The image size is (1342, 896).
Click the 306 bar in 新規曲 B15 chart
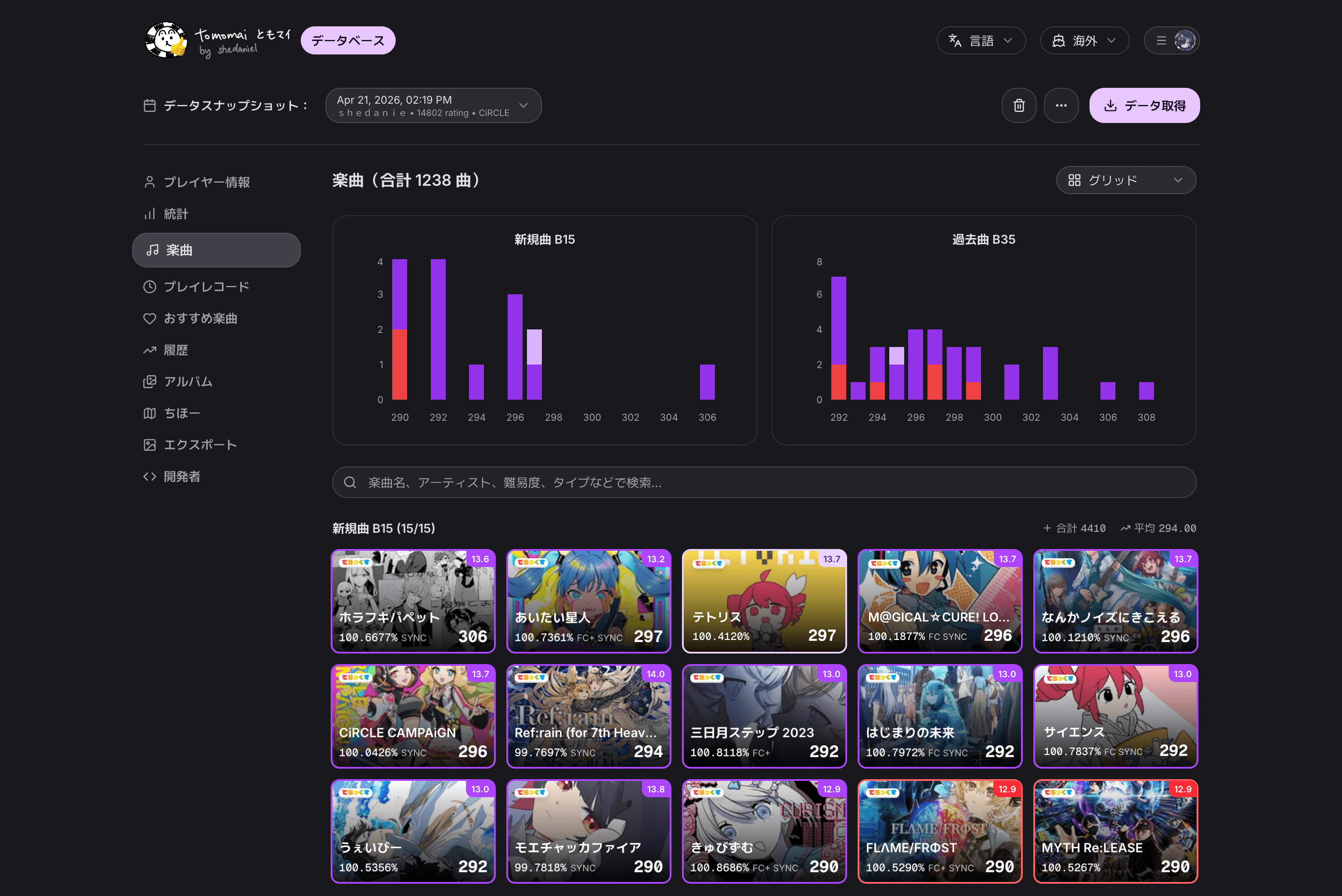[x=707, y=382]
